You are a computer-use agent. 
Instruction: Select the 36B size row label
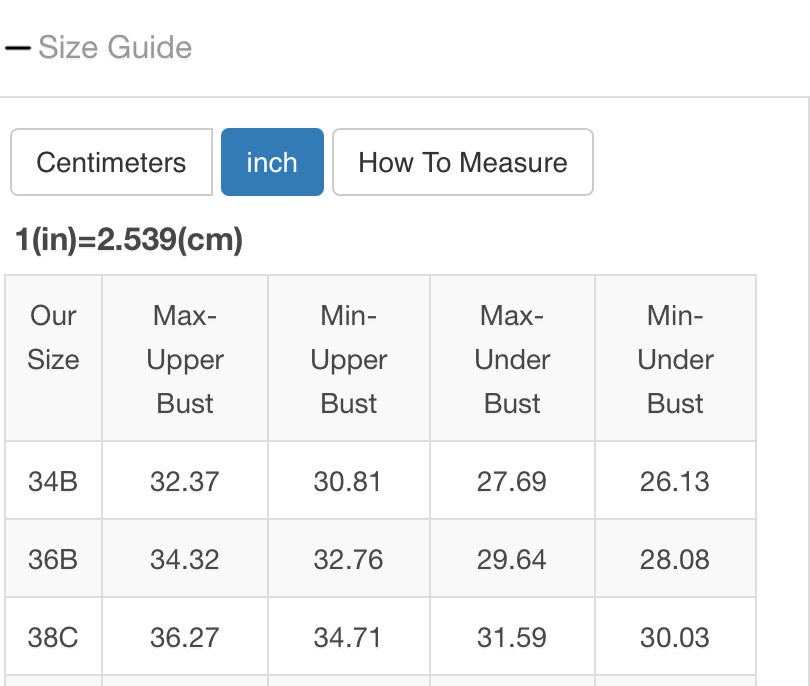(x=53, y=559)
